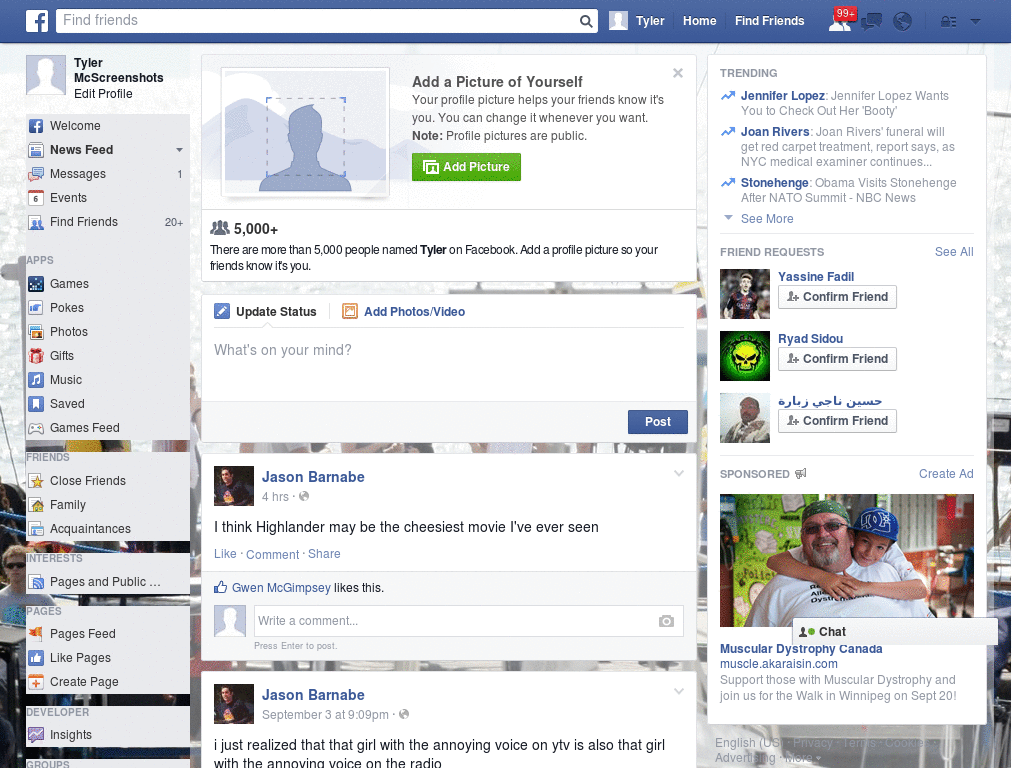1024x768 pixels.
Task: Click the Pages Feed icon
Action: (x=36, y=633)
